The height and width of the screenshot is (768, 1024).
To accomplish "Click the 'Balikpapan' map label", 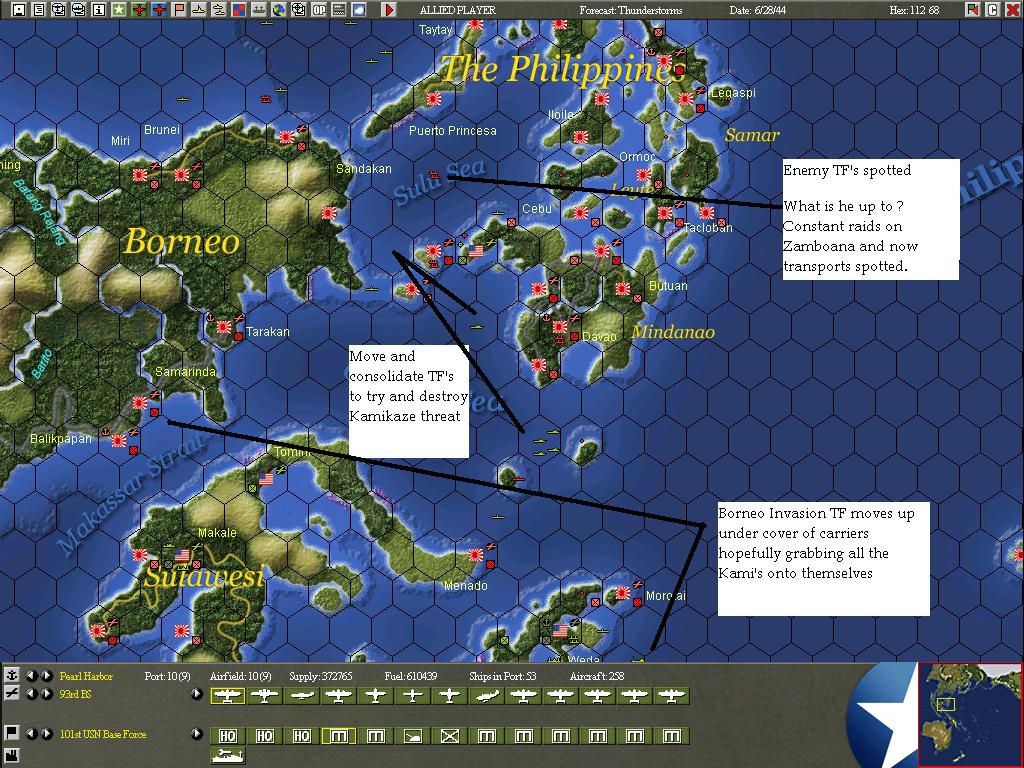I will pyautogui.click(x=61, y=439).
